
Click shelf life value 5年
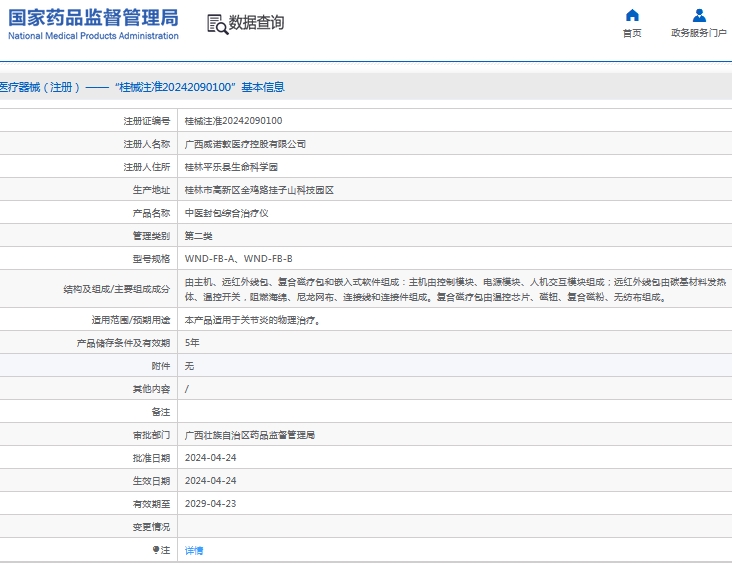192,343
